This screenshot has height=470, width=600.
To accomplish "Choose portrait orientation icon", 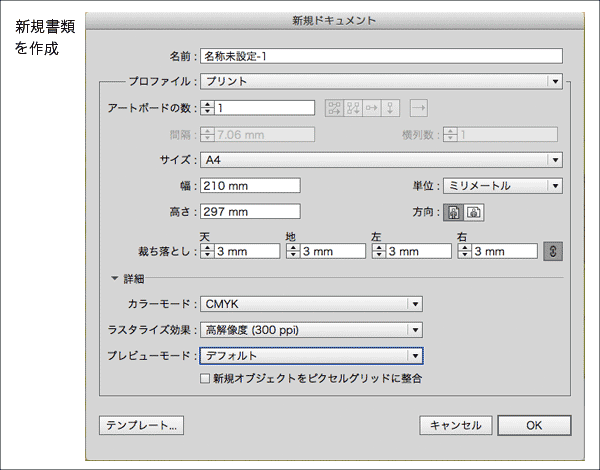I will 453,212.
